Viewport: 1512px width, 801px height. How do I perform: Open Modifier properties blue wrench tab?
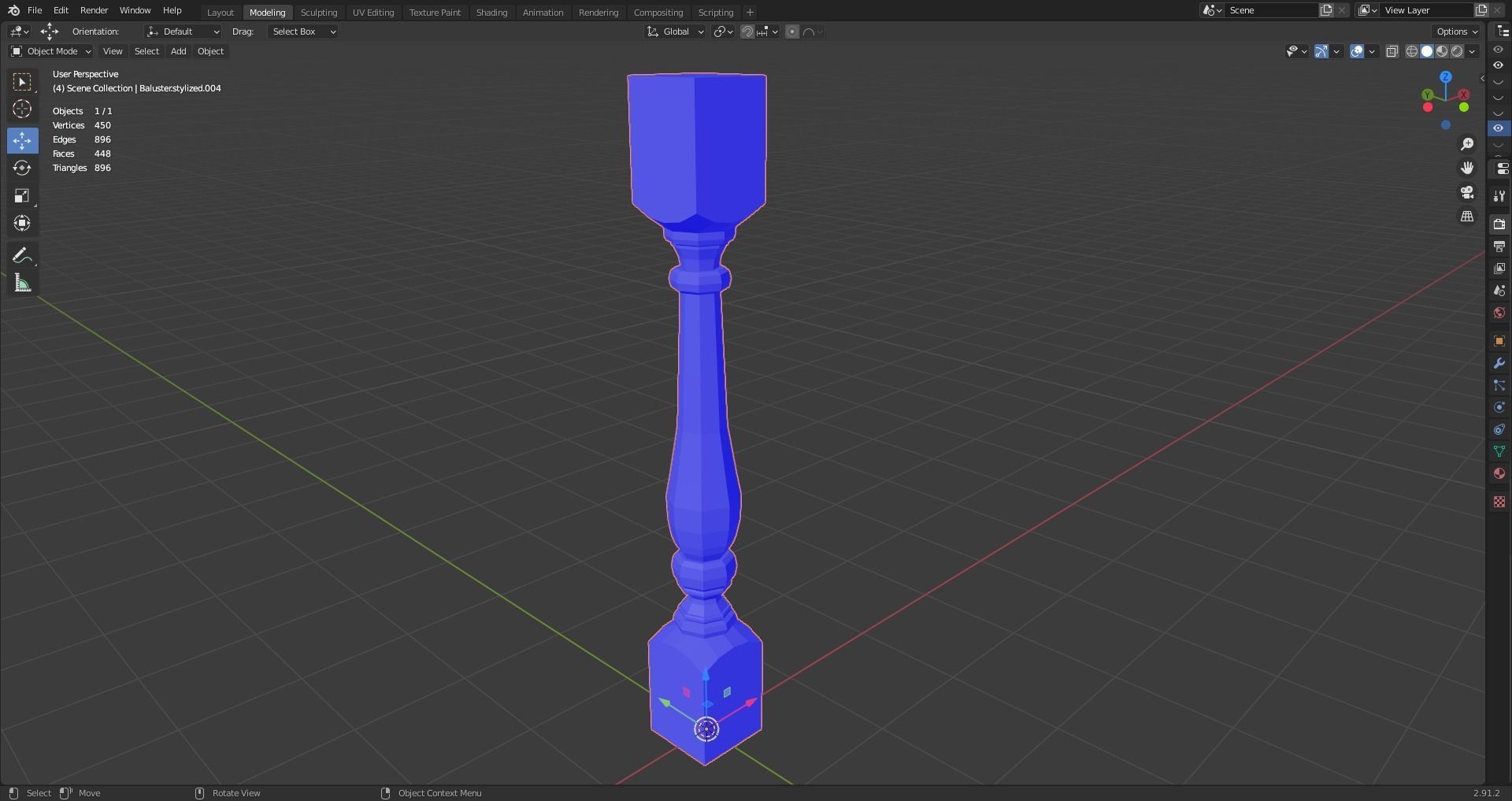pos(1499,363)
